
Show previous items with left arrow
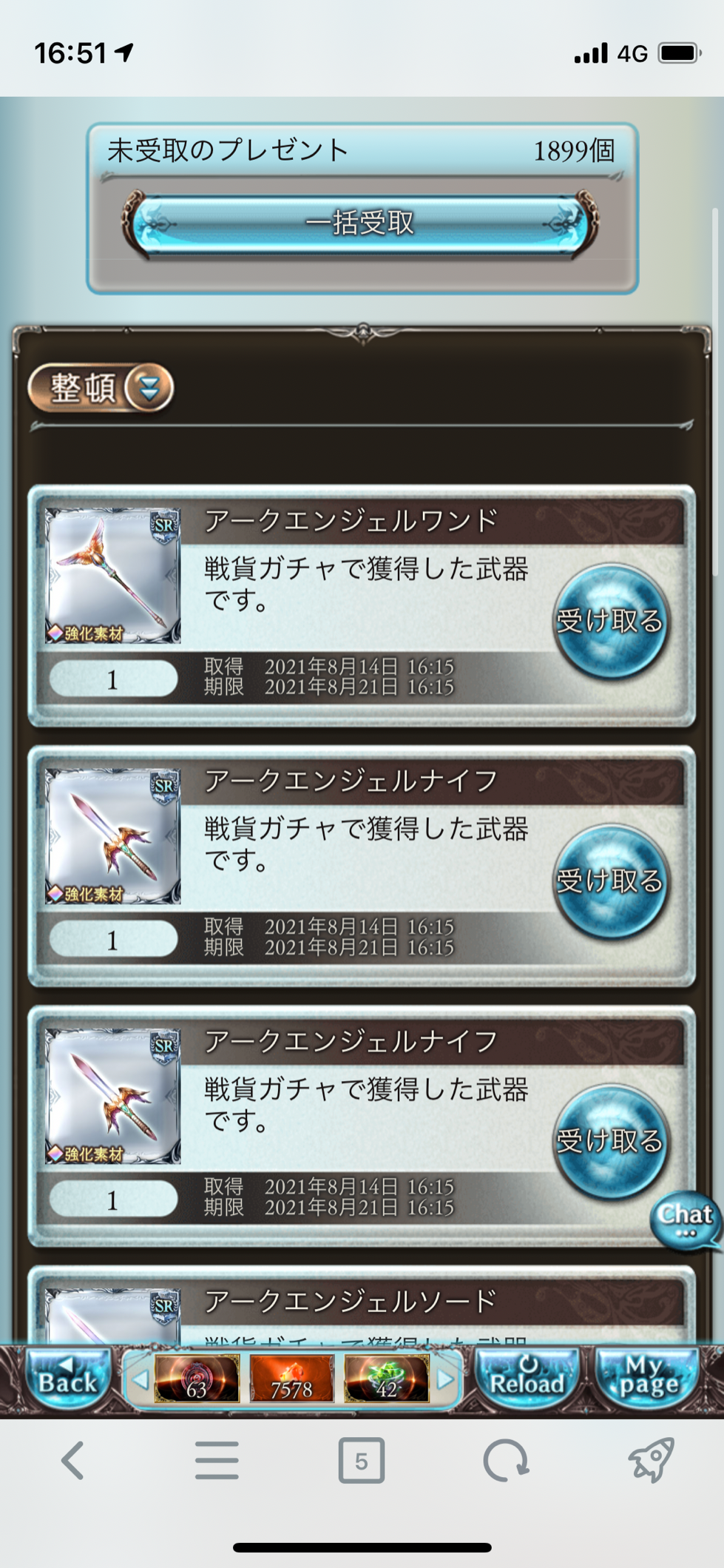pos(140,1379)
